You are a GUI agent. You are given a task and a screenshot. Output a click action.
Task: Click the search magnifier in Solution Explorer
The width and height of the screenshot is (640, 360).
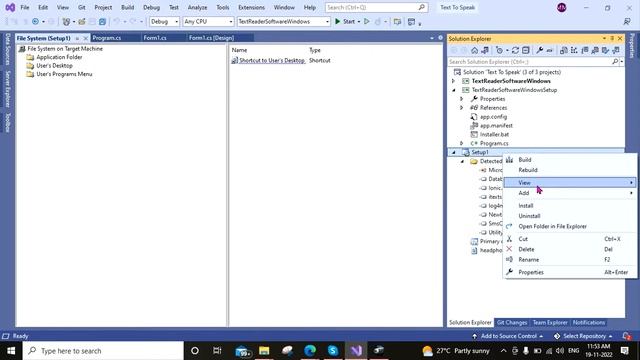coord(615,62)
